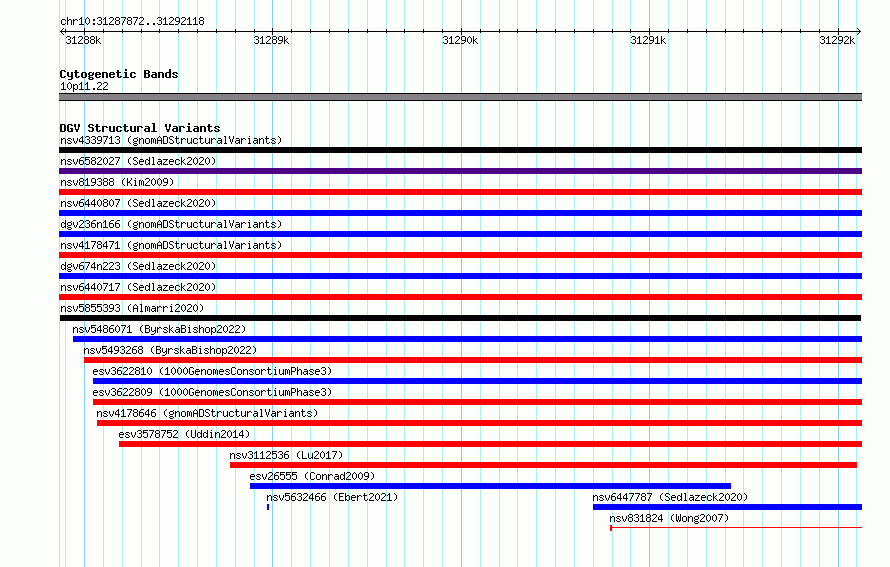Select the tiny blue nsv5632466 variant marker

point(268,507)
